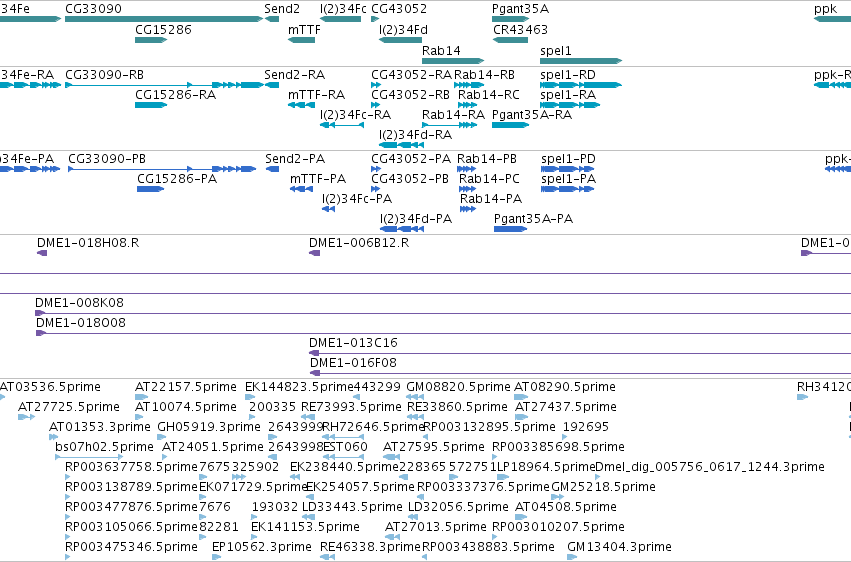Select BAC end DME1-006B12.R label

359,242
